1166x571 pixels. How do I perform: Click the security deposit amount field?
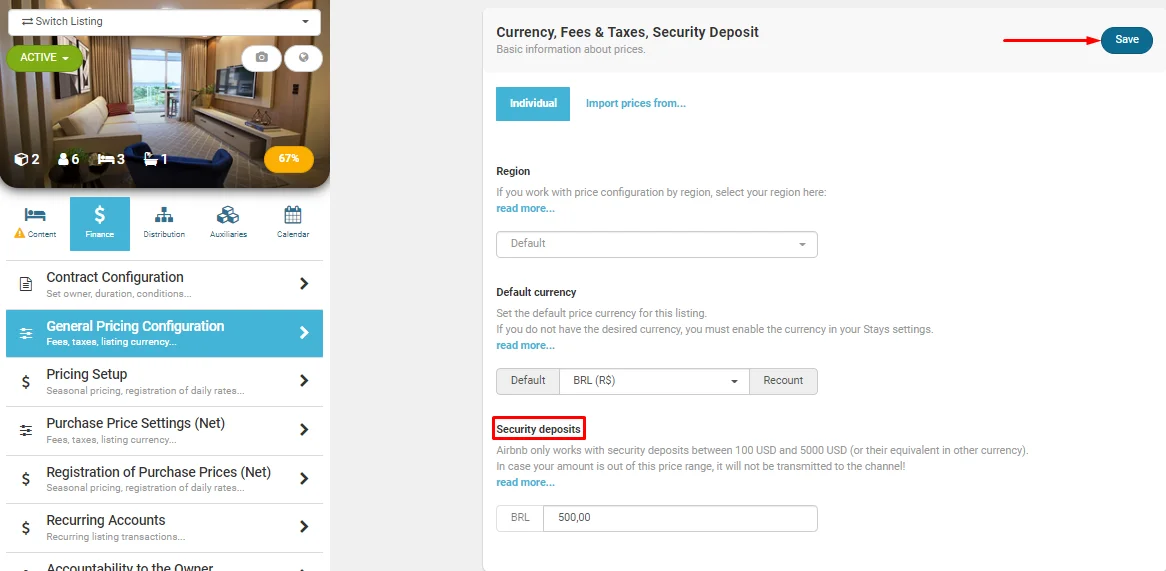680,518
